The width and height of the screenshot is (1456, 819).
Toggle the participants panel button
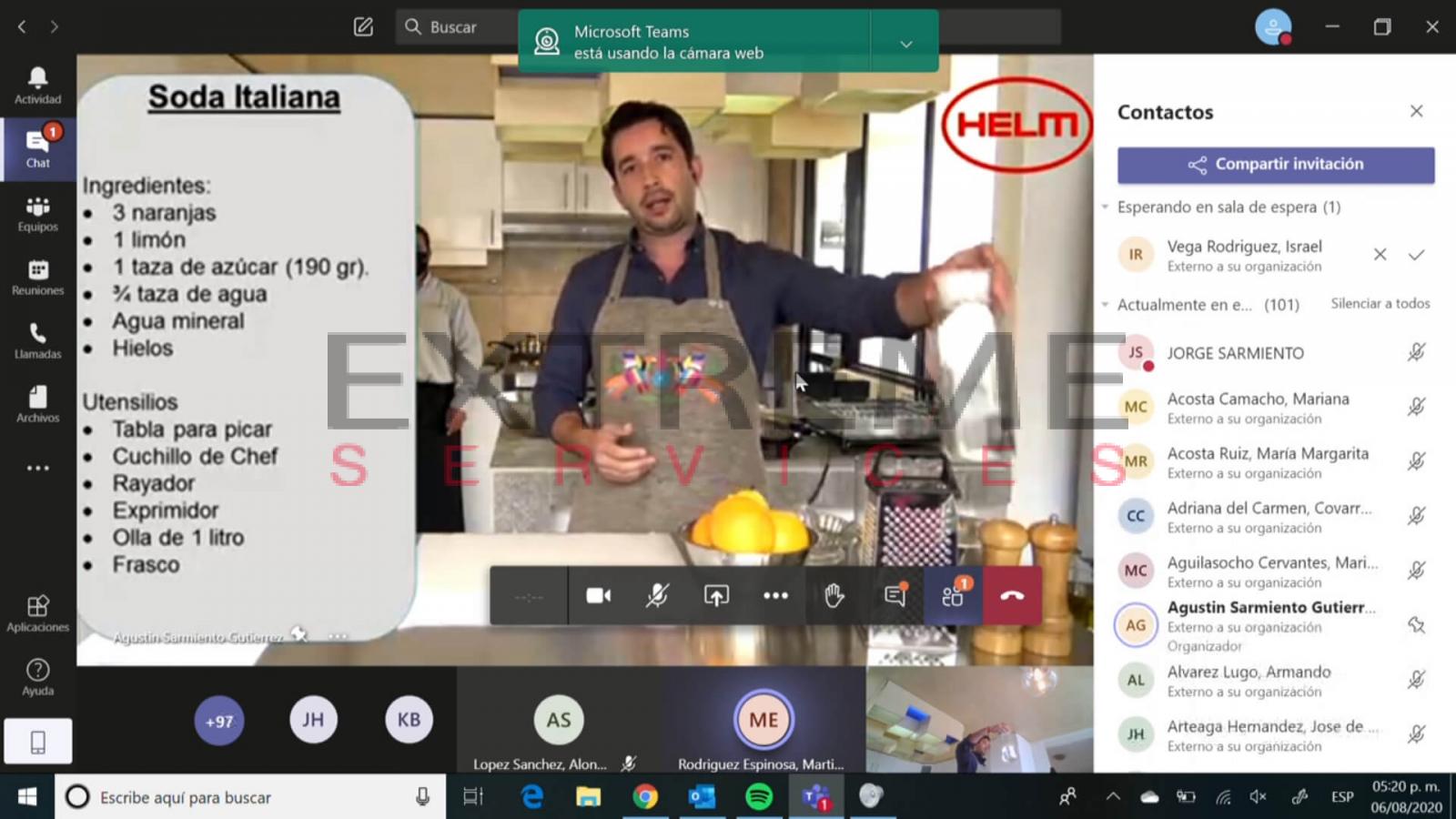click(953, 596)
